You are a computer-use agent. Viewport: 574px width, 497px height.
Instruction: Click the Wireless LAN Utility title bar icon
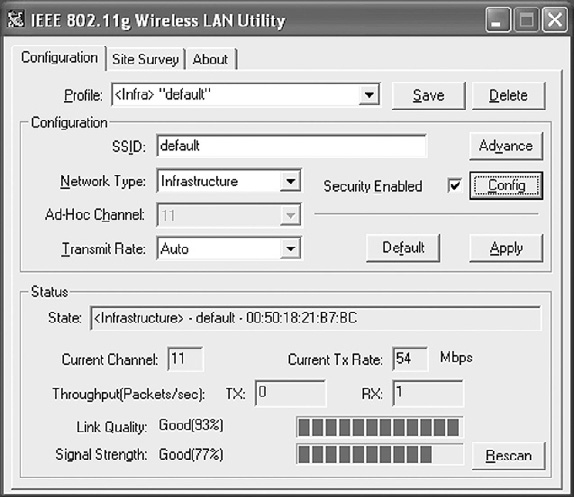16,19
